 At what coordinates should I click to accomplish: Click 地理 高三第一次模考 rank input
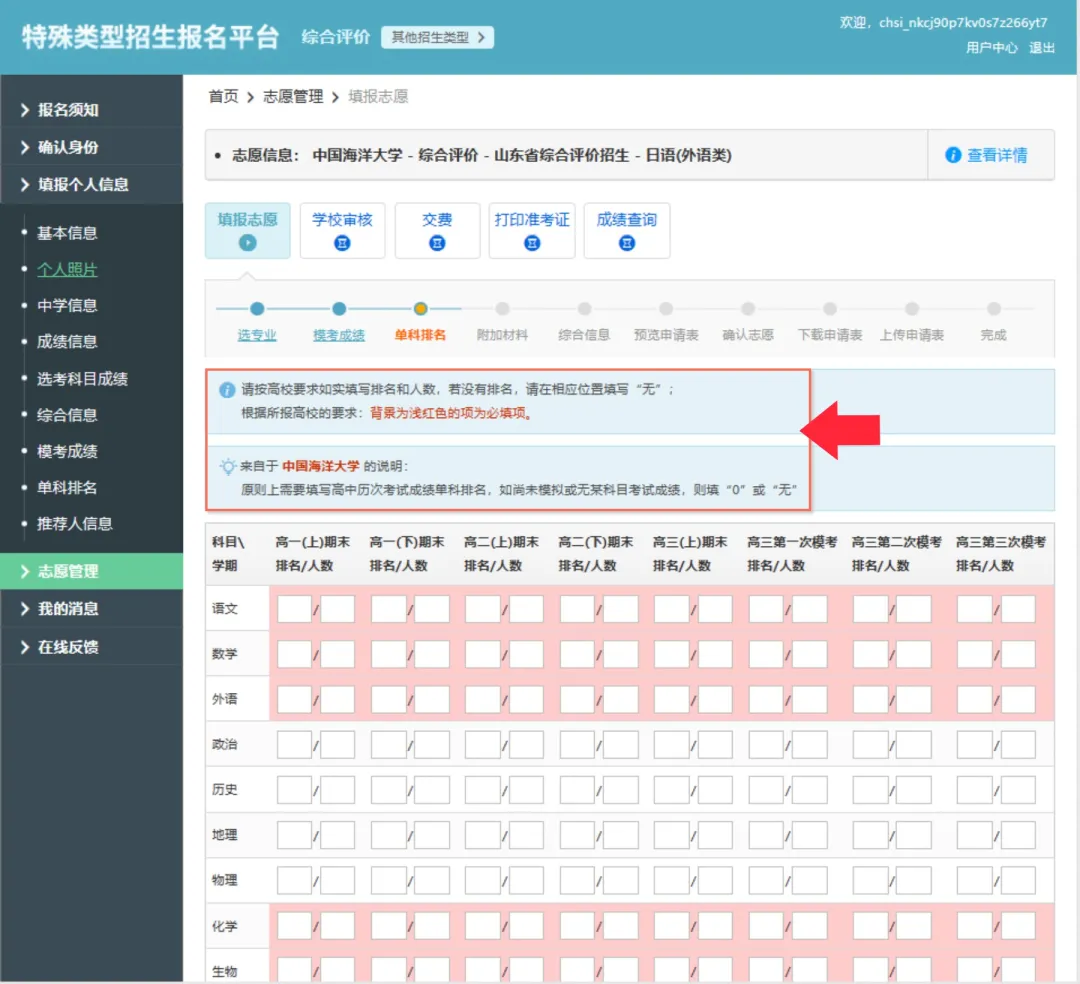766,835
